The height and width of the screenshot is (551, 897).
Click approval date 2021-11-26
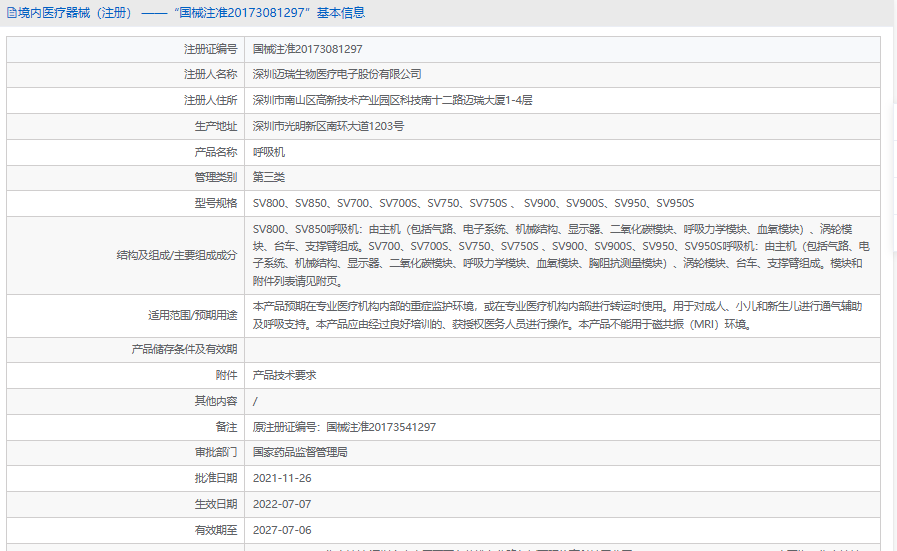tap(282, 478)
